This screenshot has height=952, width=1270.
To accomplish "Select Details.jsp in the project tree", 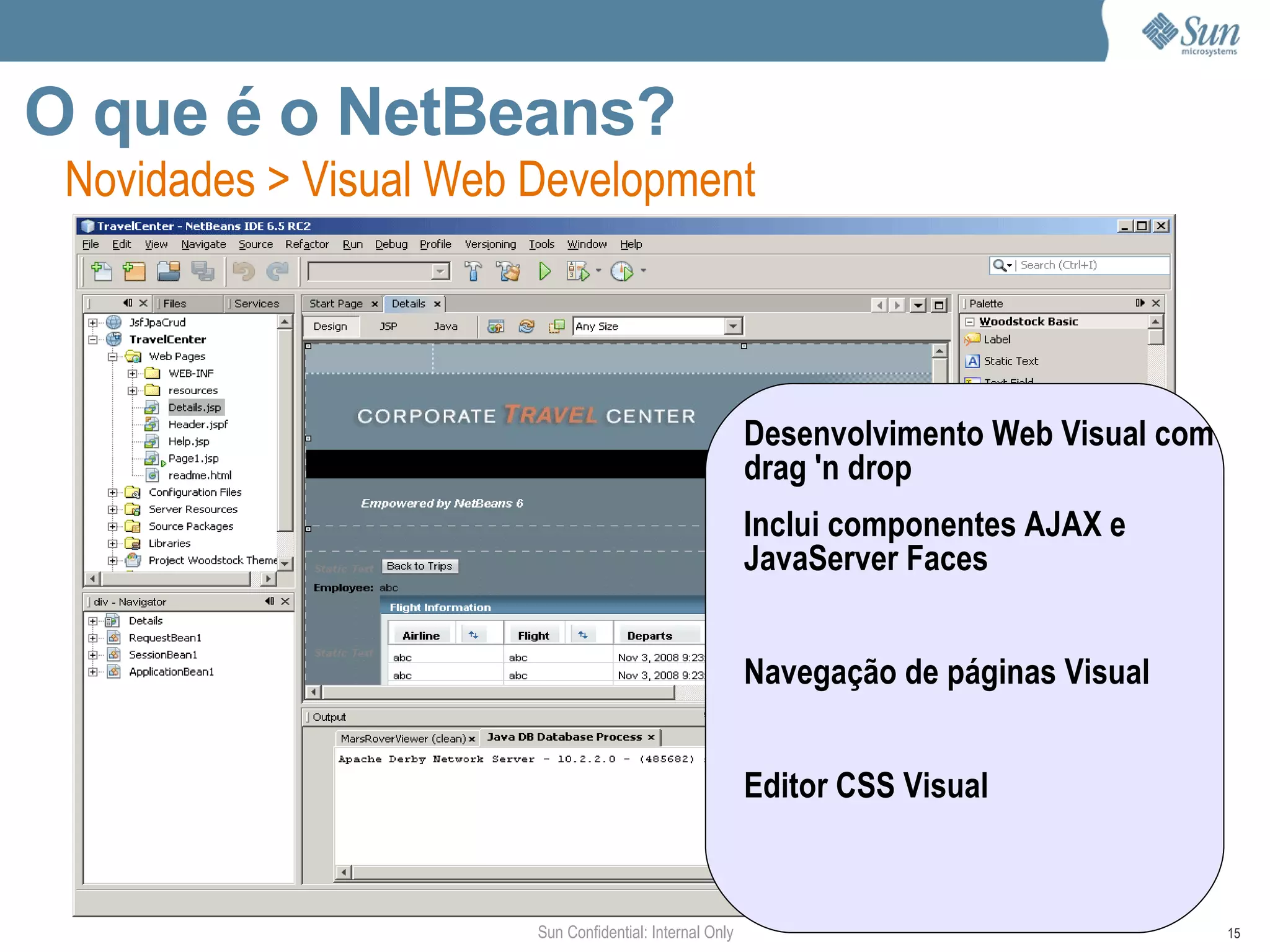I will tap(195, 407).
